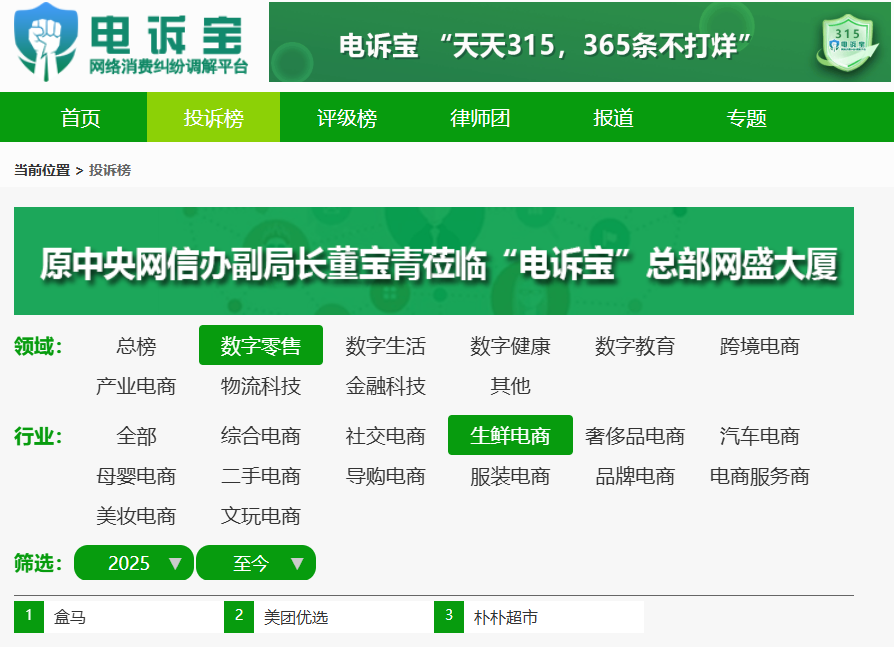Click the 电诉宝 fist shield logo

click(46, 42)
